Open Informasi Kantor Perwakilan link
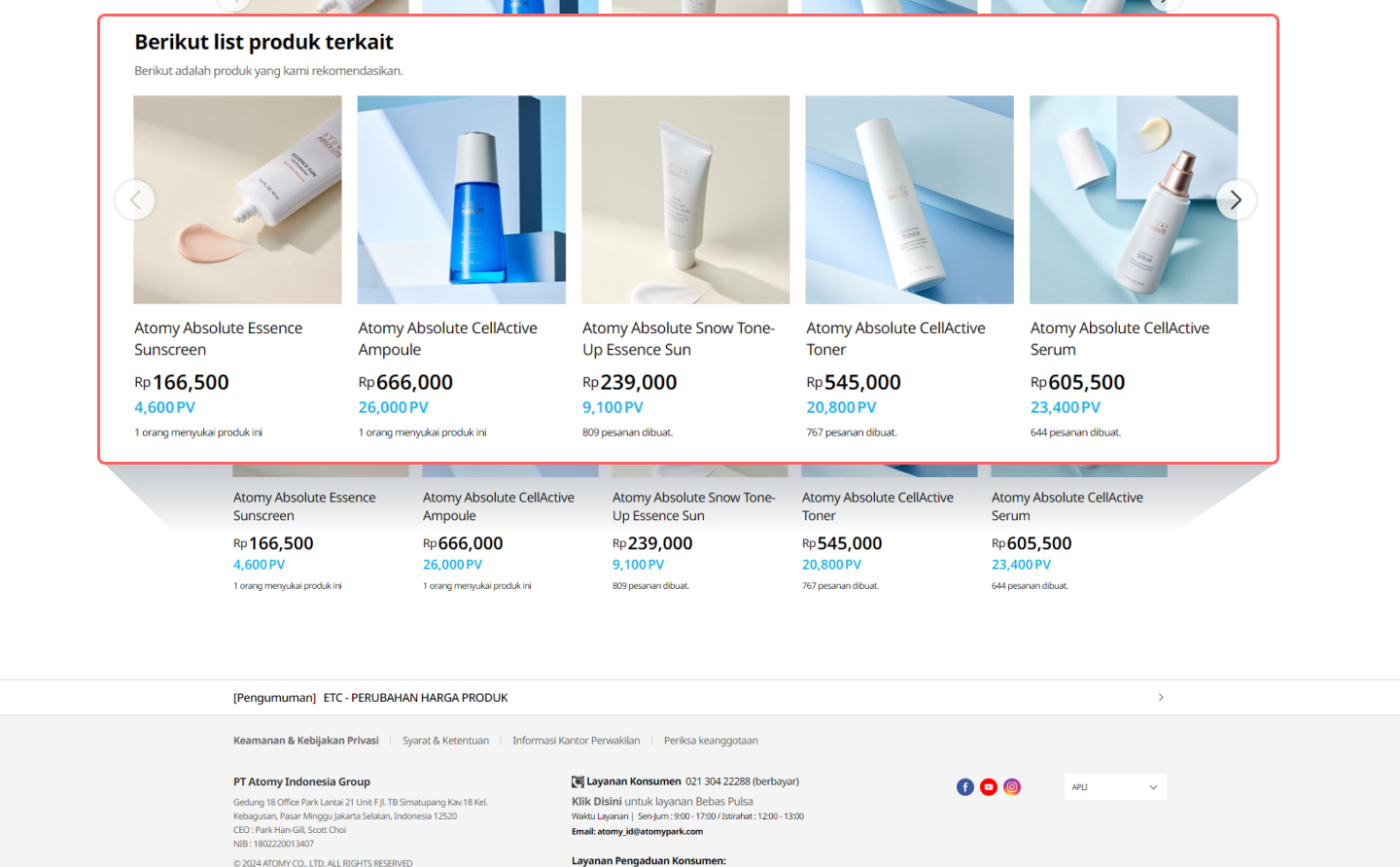The image size is (1400, 867). click(577, 741)
